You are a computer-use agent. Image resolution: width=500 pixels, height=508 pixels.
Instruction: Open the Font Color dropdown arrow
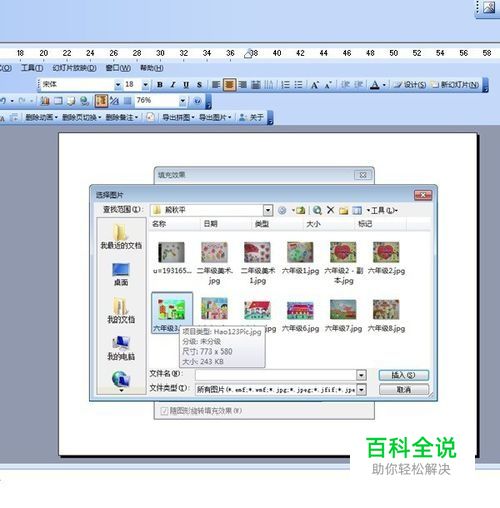[384, 85]
